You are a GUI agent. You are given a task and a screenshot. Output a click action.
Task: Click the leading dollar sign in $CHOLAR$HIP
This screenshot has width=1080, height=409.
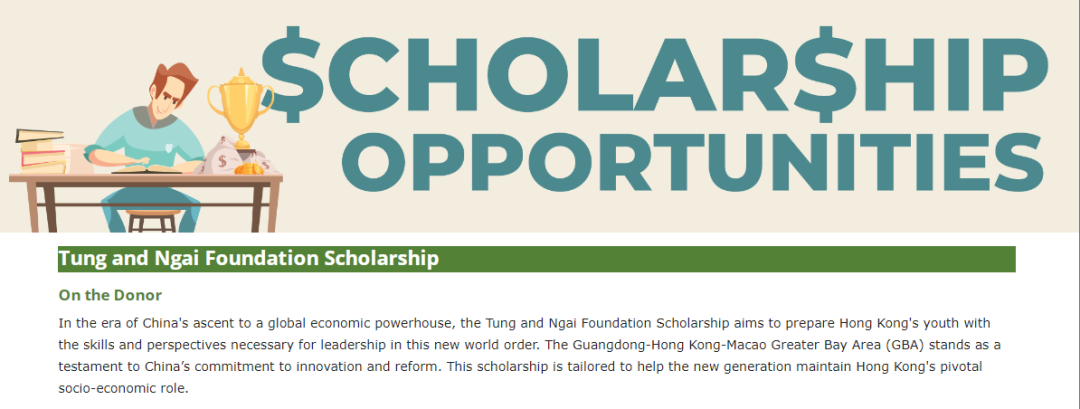(x=294, y=74)
